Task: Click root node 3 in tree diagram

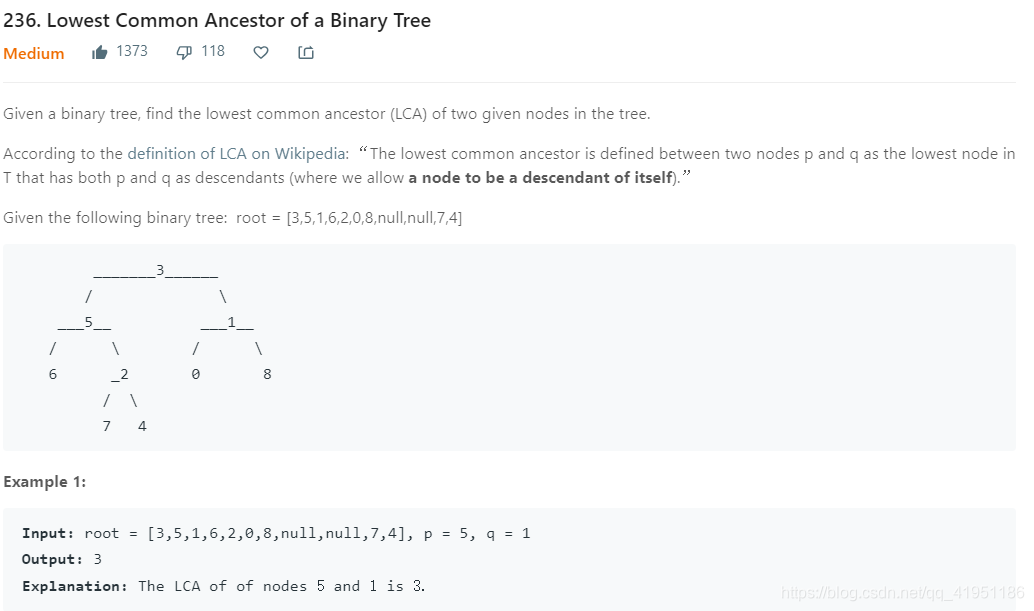Action: pos(160,270)
